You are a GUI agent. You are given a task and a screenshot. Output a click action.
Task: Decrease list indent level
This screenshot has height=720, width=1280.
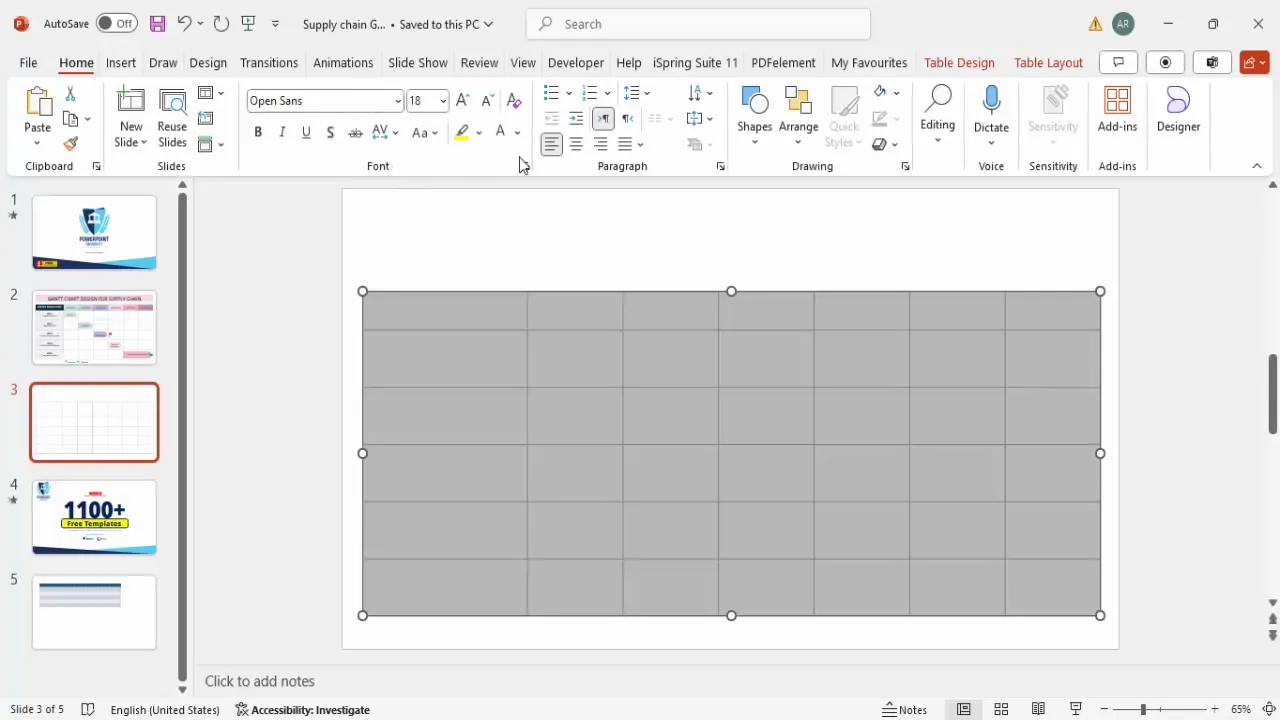click(551, 119)
